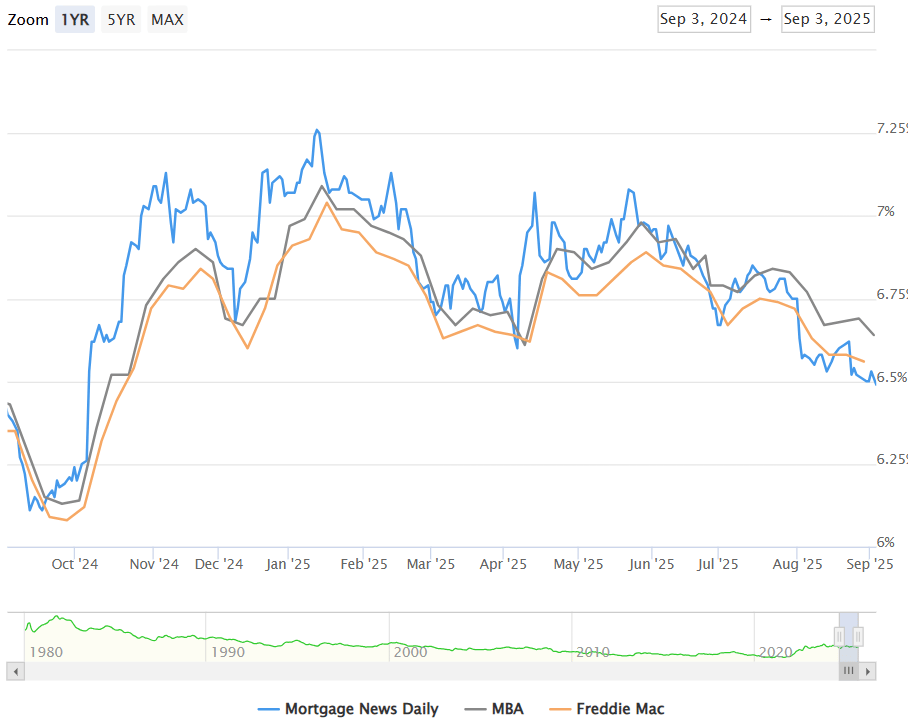Click the right navigator range handle
Image resolution: width=908 pixels, height=728 pixels.
pyautogui.click(x=858, y=636)
